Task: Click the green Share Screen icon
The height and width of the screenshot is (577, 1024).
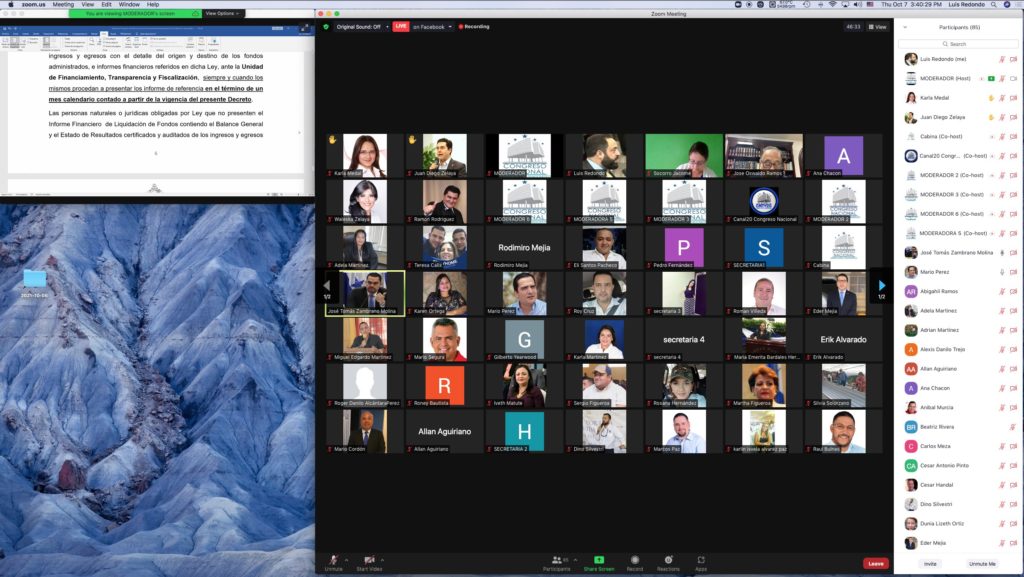Action: [x=598, y=560]
